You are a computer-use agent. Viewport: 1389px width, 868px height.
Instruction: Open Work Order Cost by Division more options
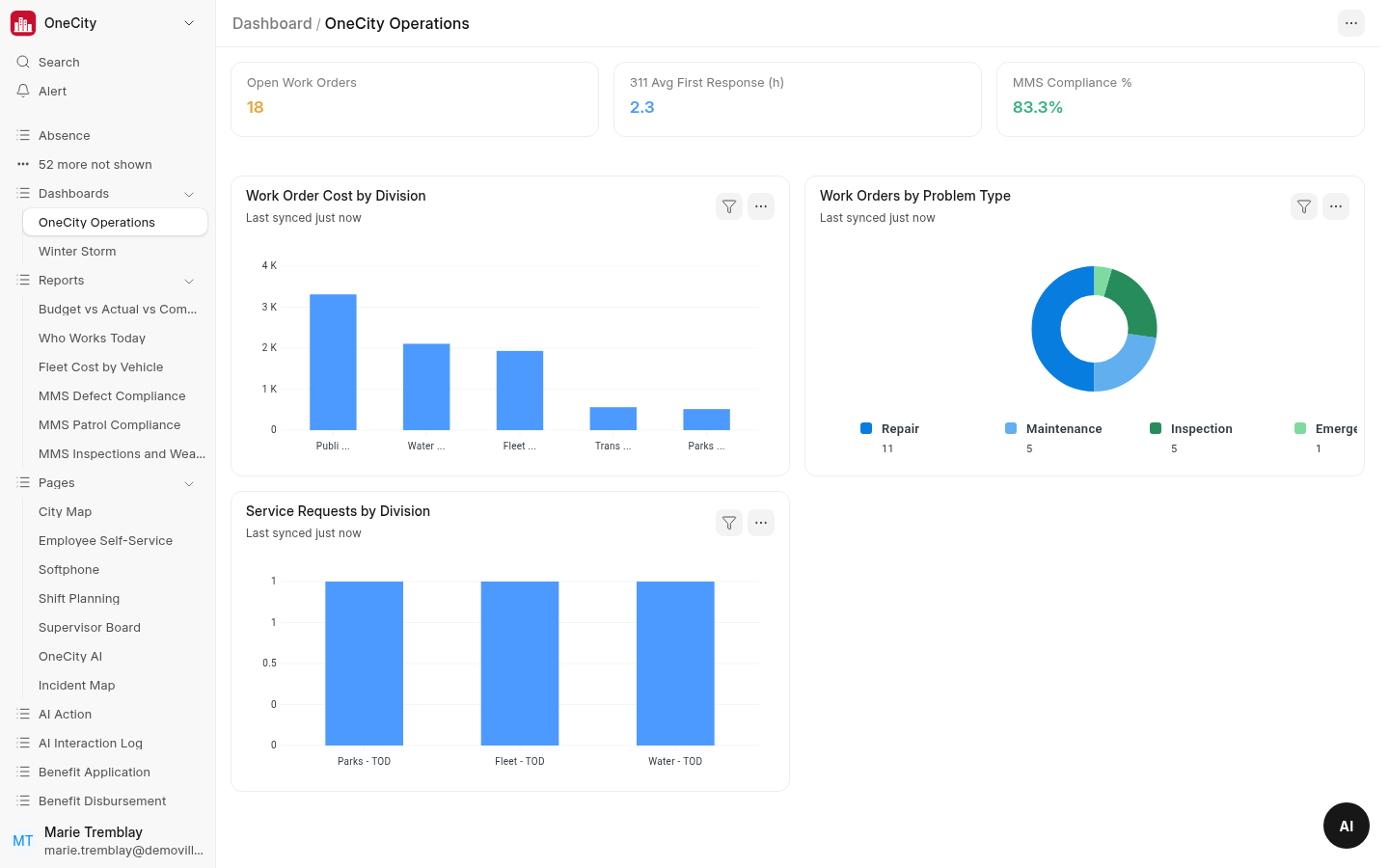point(761,206)
